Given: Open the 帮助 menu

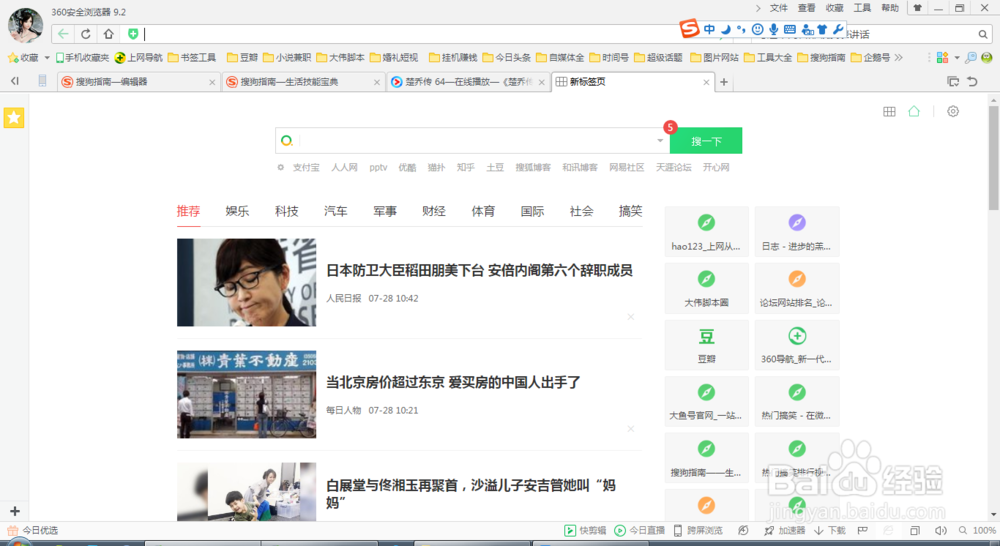Looking at the screenshot, I should click(890, 8).
